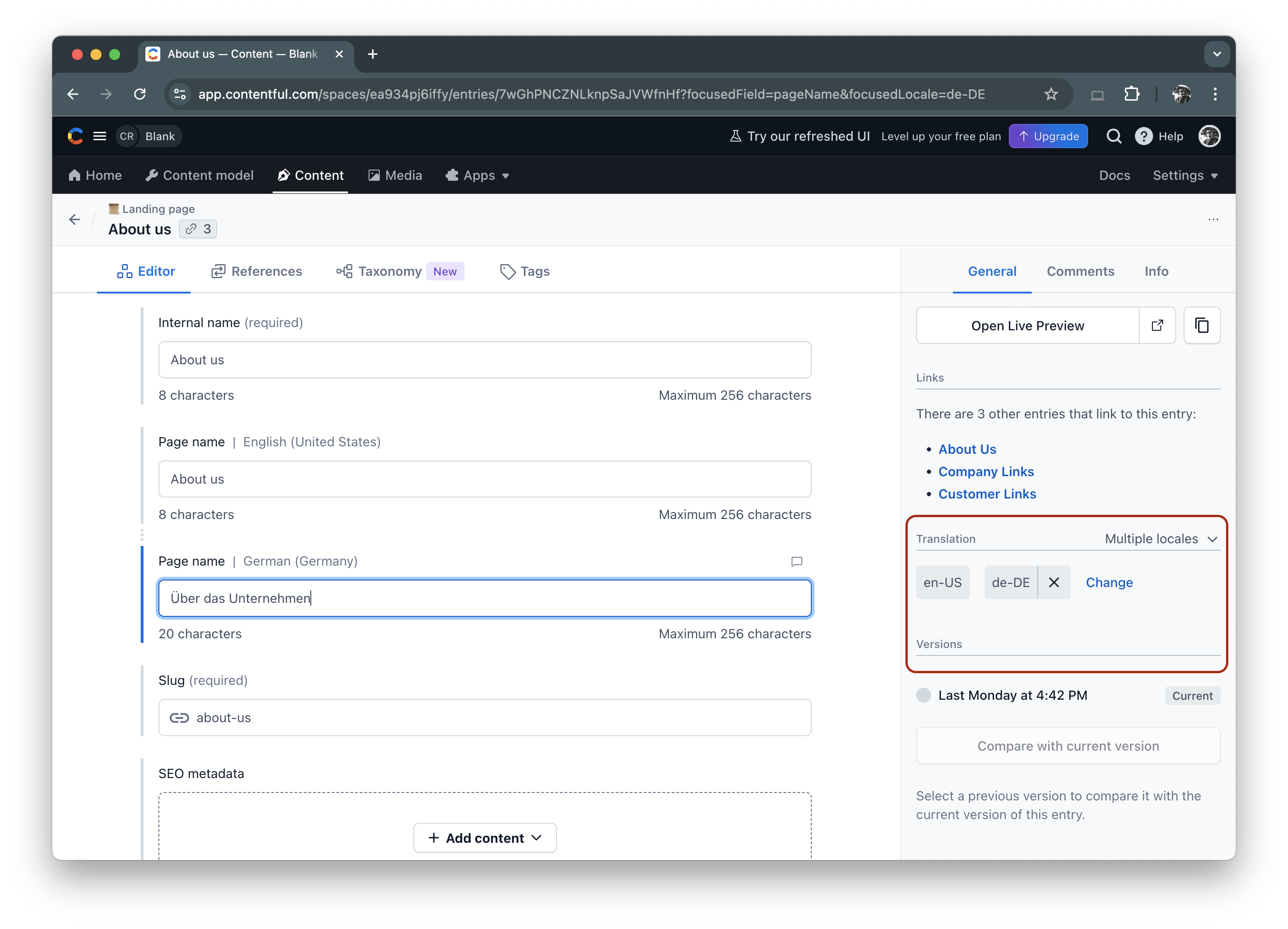
Task: Go to Content model in navigation
Action: [x=199, y=176]
